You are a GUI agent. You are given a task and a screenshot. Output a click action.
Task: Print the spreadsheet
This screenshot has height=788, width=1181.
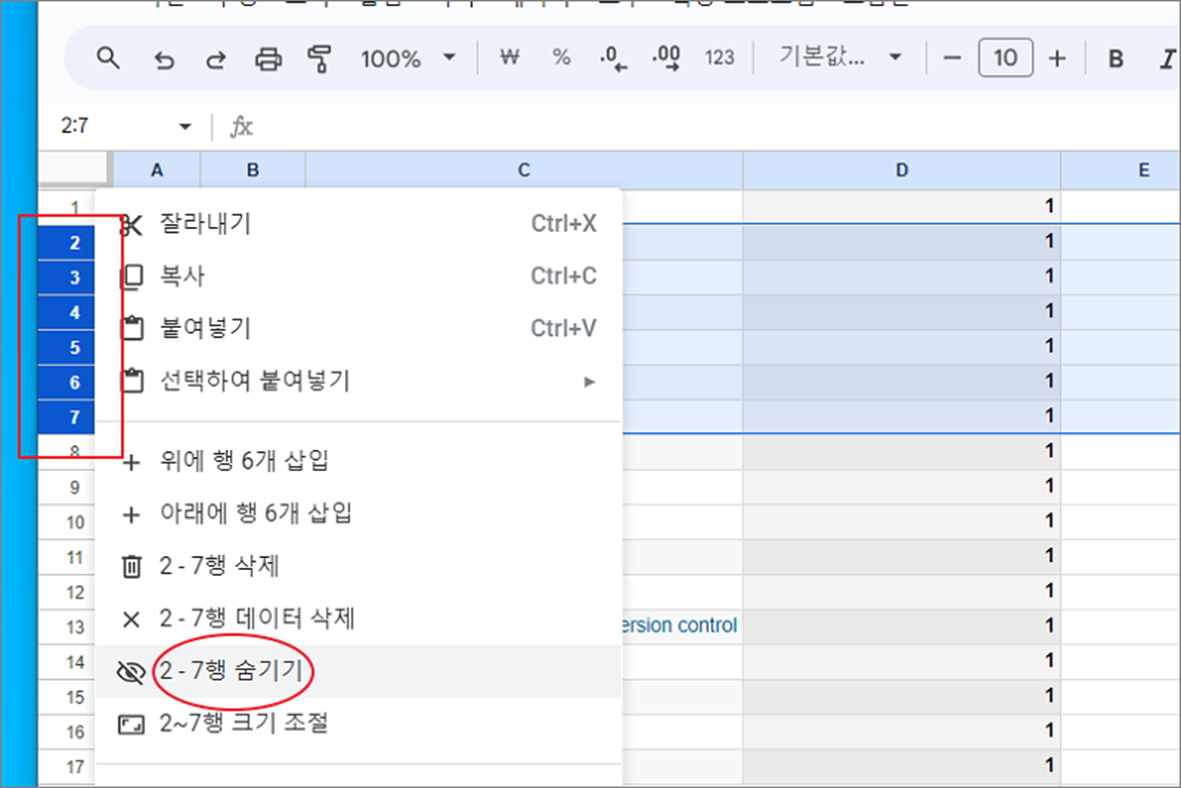click(268, 59)
